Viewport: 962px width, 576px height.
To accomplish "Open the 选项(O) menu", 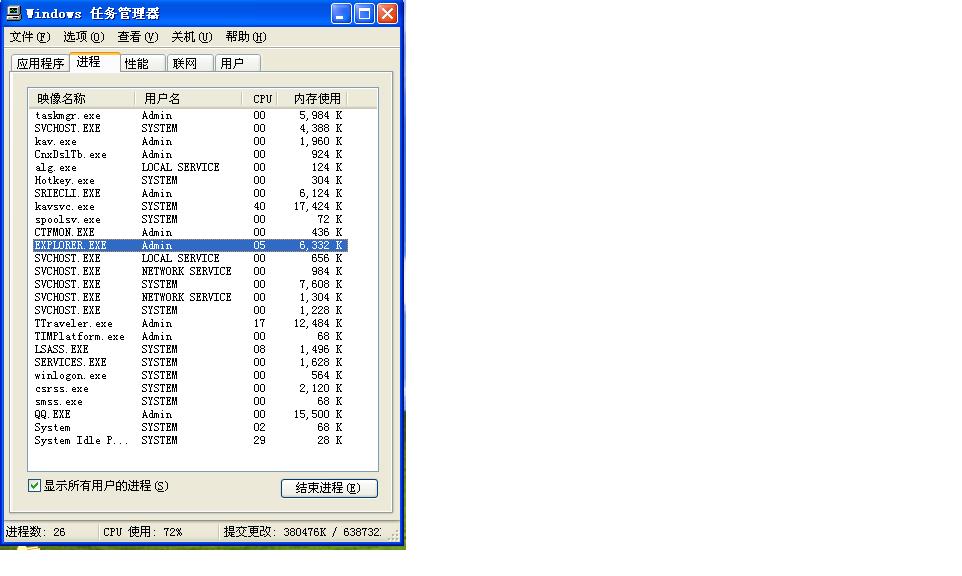I will pyautogui.click(x=83, y=37).
